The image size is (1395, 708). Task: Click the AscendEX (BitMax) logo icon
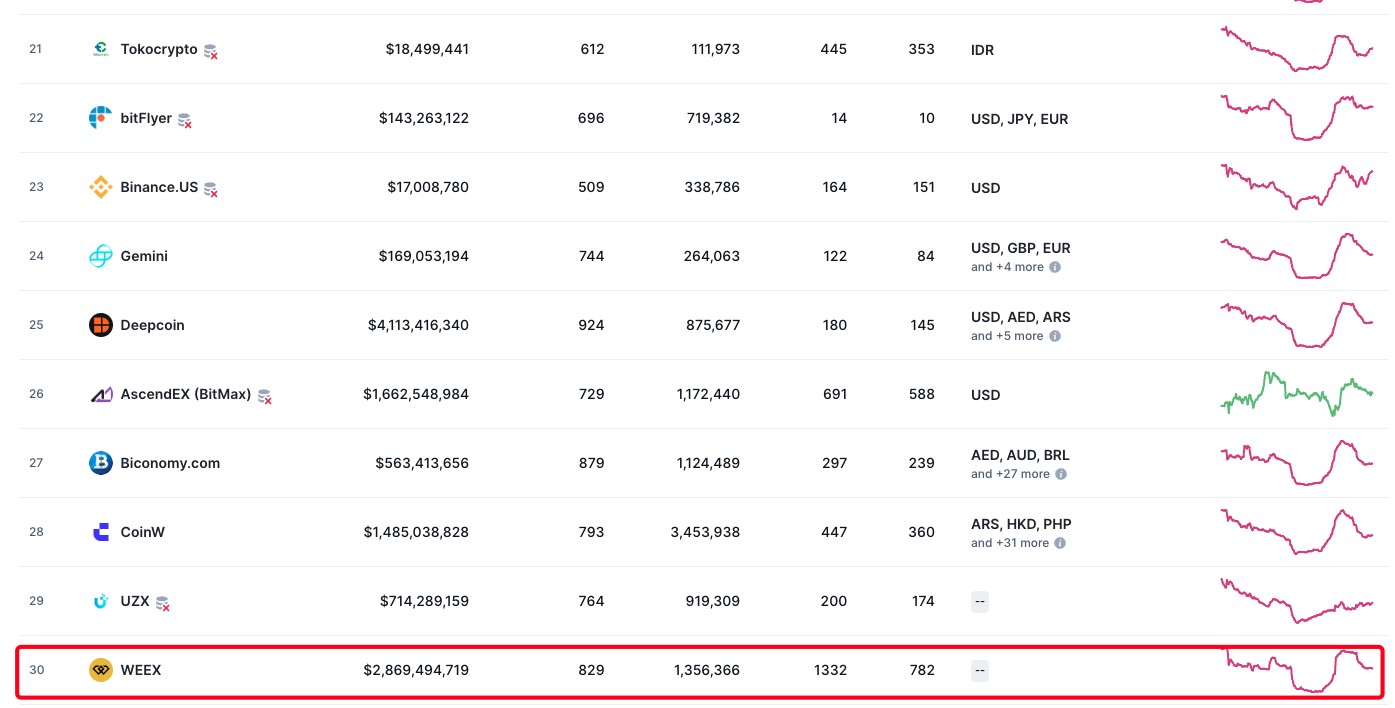pyautogui.click(x=100, y=395)
